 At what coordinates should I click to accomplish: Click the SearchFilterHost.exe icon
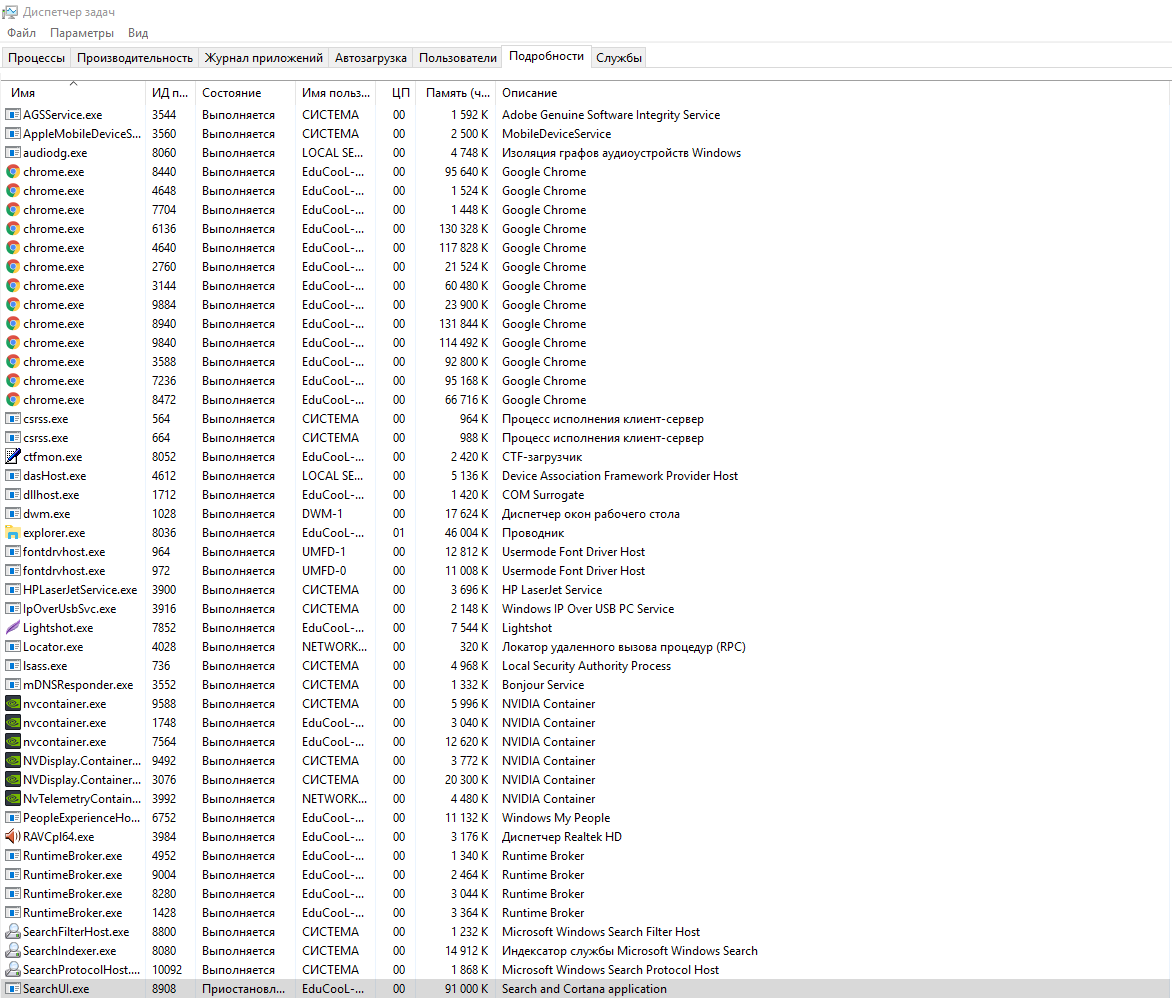click(x=13, y=931)
